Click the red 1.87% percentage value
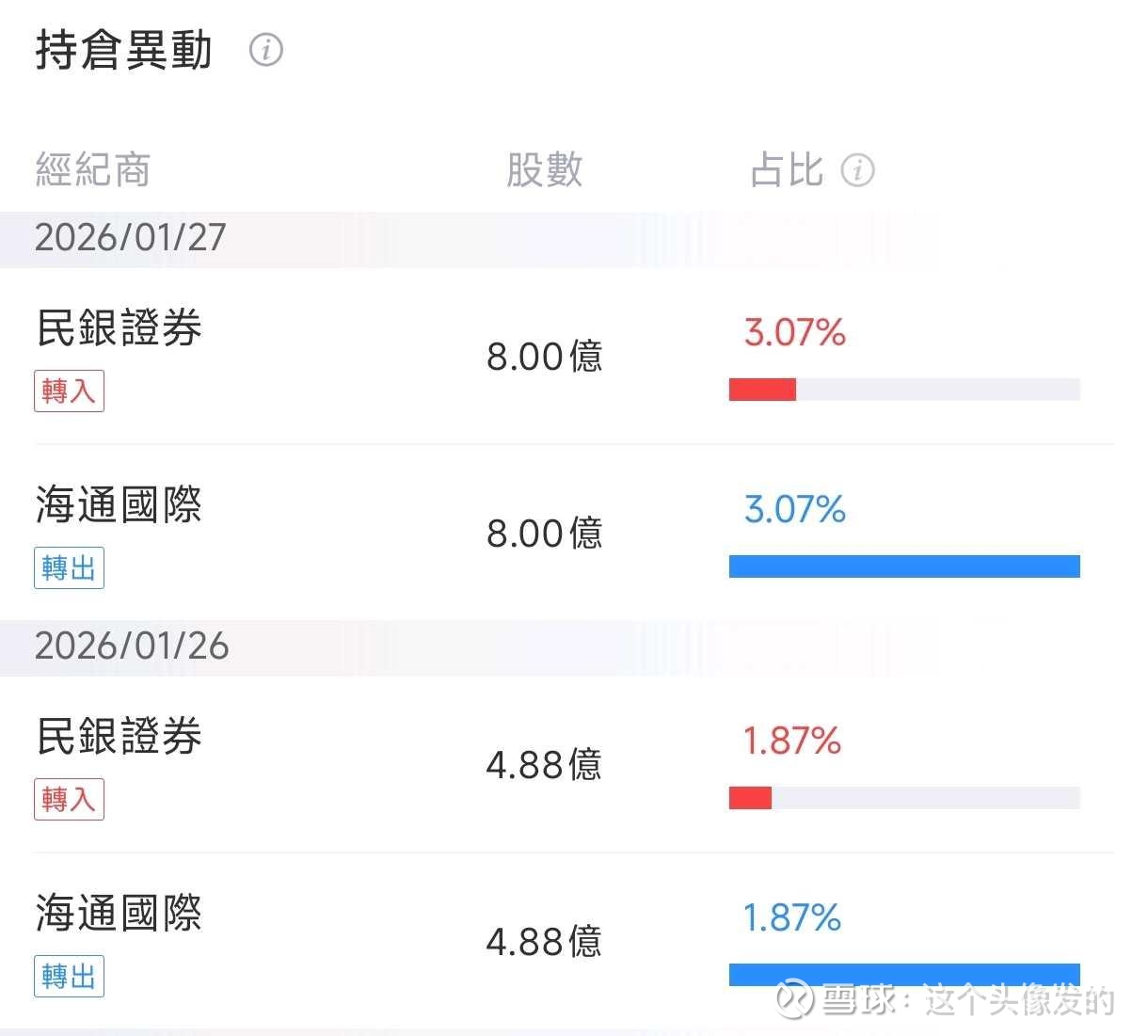This screenshot has height=1036, width=1148. tap(791, 741)
